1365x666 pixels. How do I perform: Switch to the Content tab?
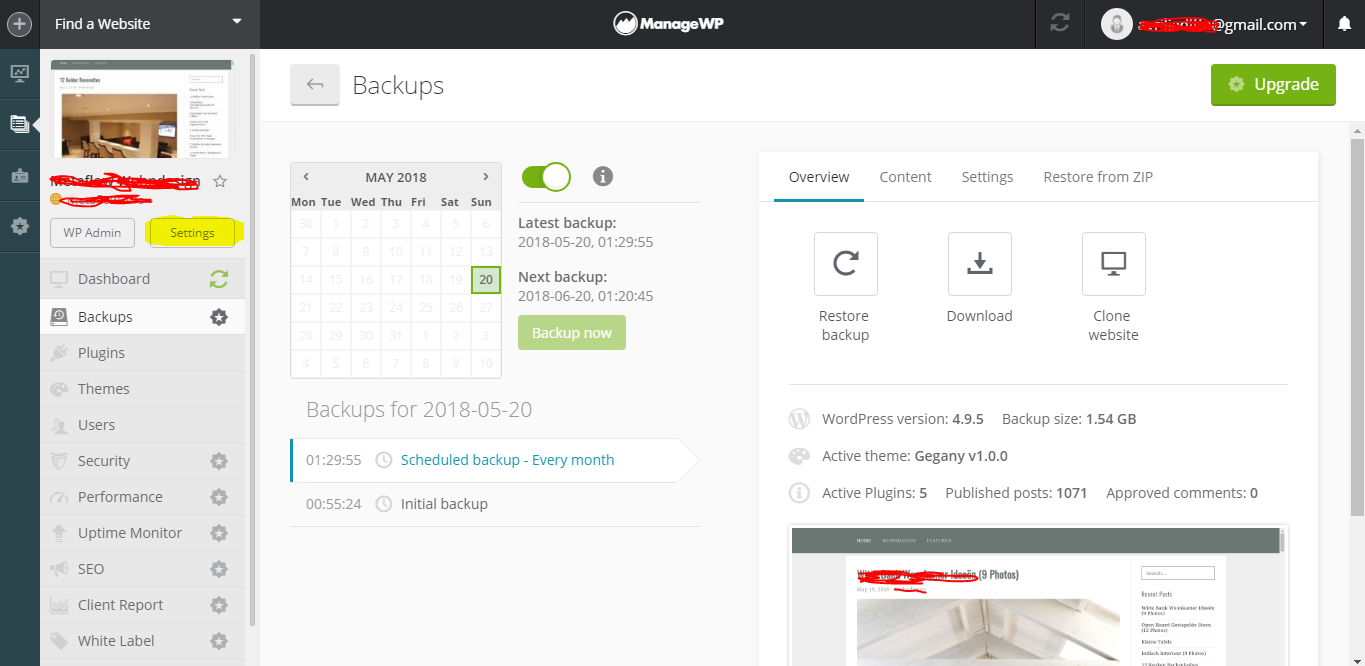point(906,177)
